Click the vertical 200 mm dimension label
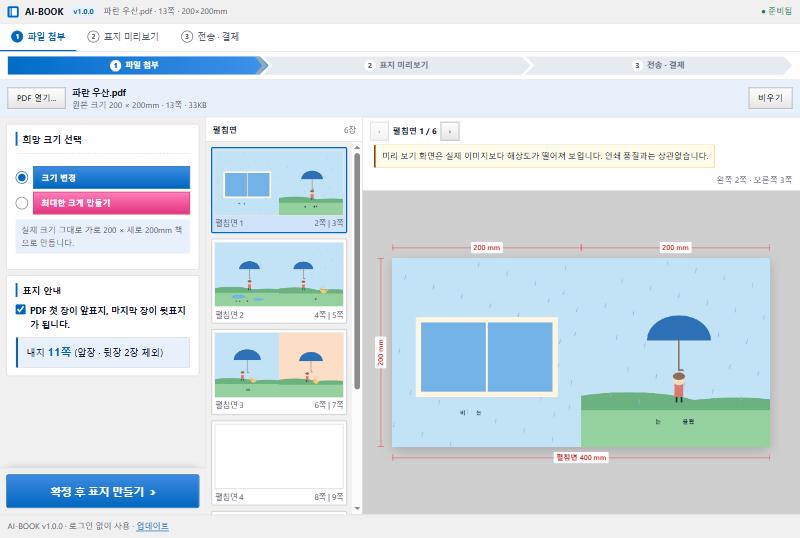The image size is (800, 538). [380, 352]
